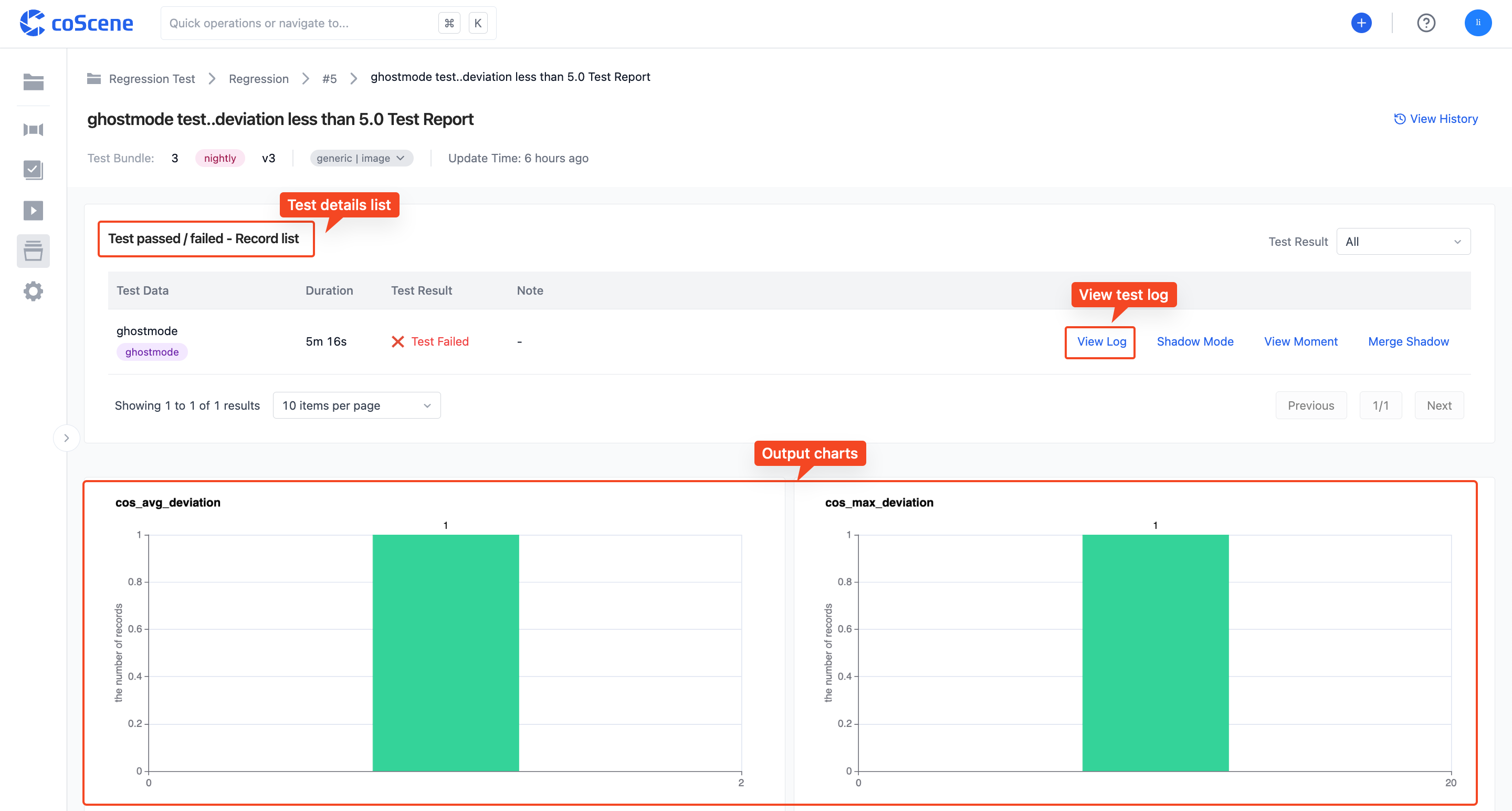Open the generic | image dropdown
The height and width of the screenshot is (811, 1512).
[x=361, y=158]
